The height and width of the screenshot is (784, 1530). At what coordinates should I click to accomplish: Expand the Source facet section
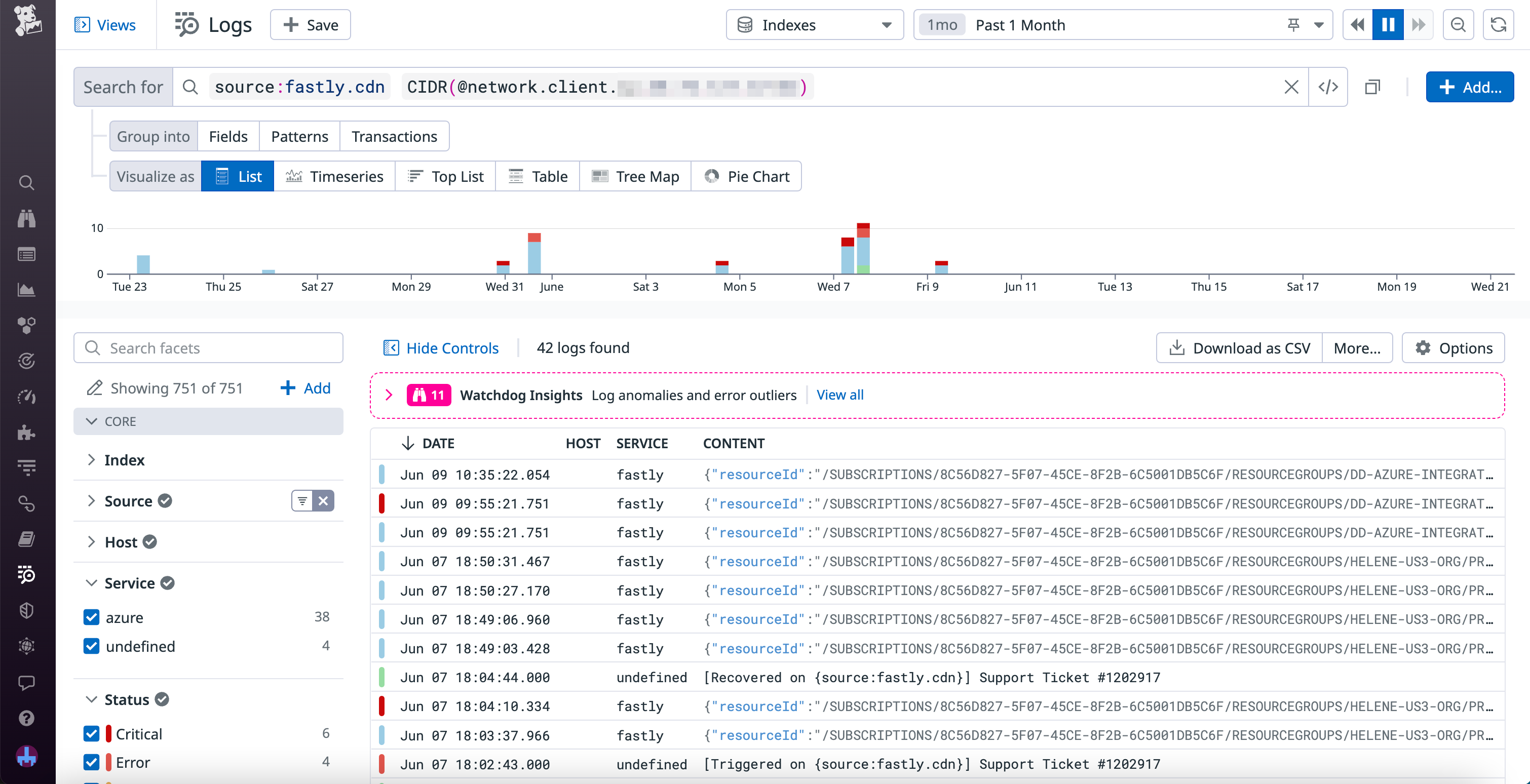click(x=92, y=501)
